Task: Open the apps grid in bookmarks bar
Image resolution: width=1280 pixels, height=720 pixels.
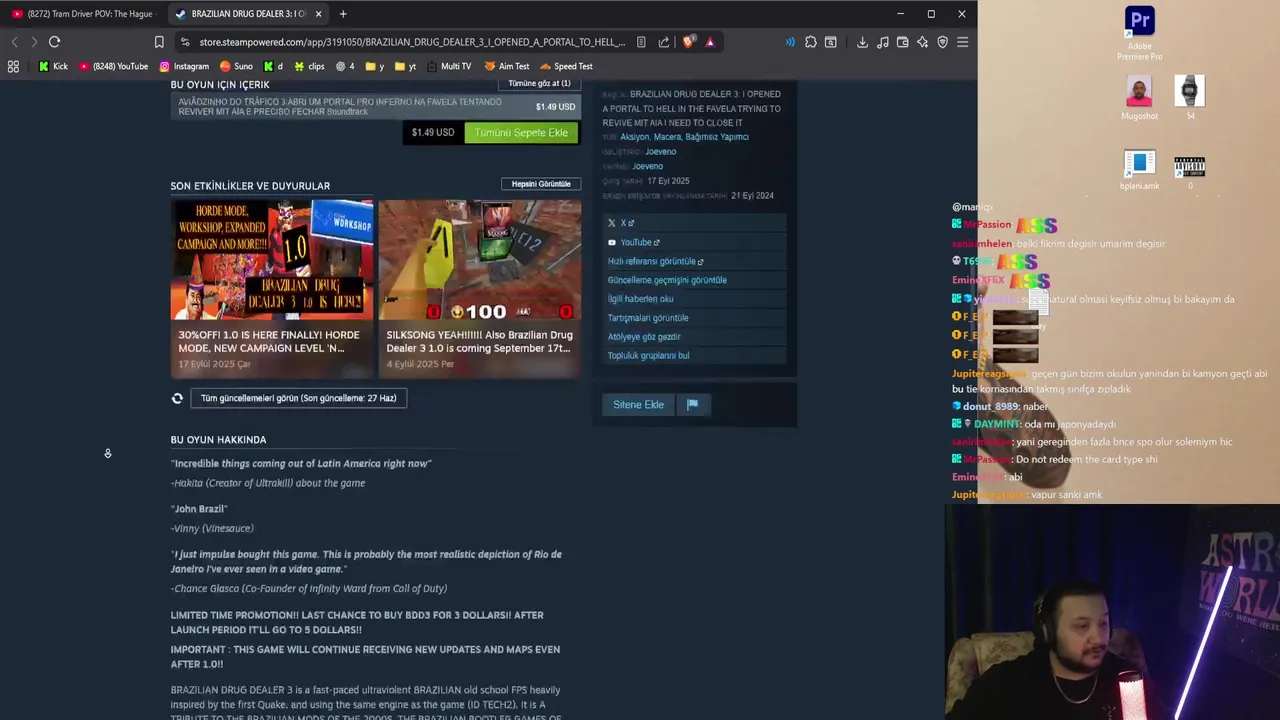Action: click(x=13, y=66)
